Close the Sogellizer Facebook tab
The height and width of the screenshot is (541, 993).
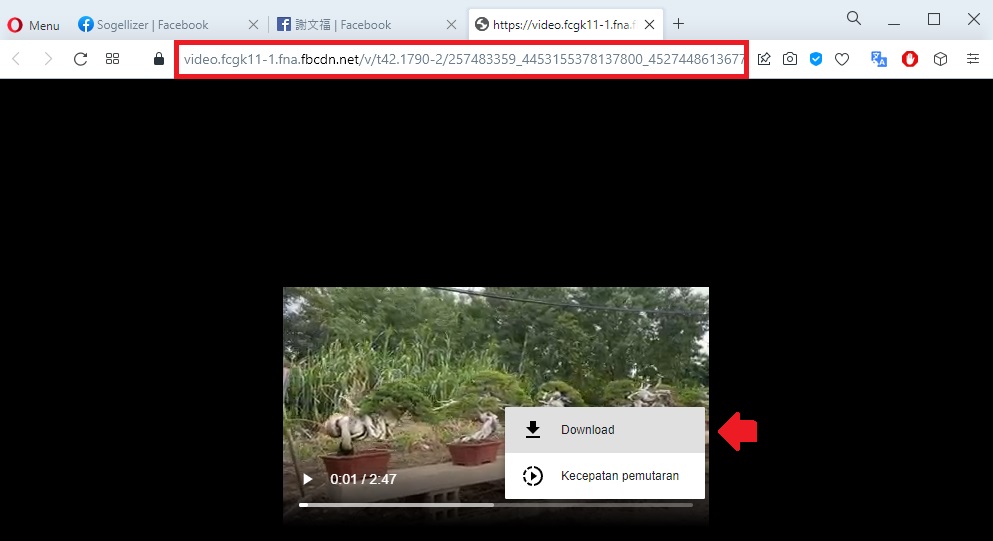tap(253, 25)
